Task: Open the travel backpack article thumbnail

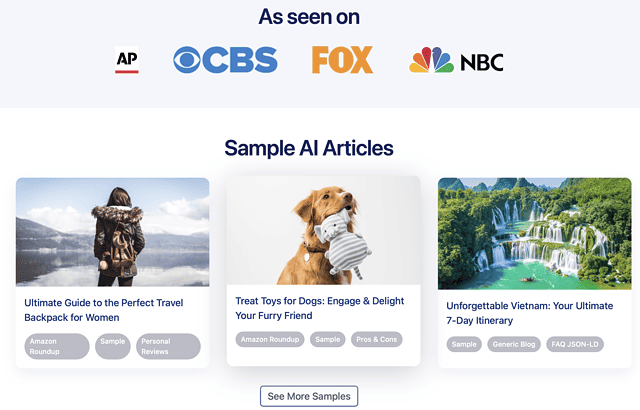Action: point(112,232)
